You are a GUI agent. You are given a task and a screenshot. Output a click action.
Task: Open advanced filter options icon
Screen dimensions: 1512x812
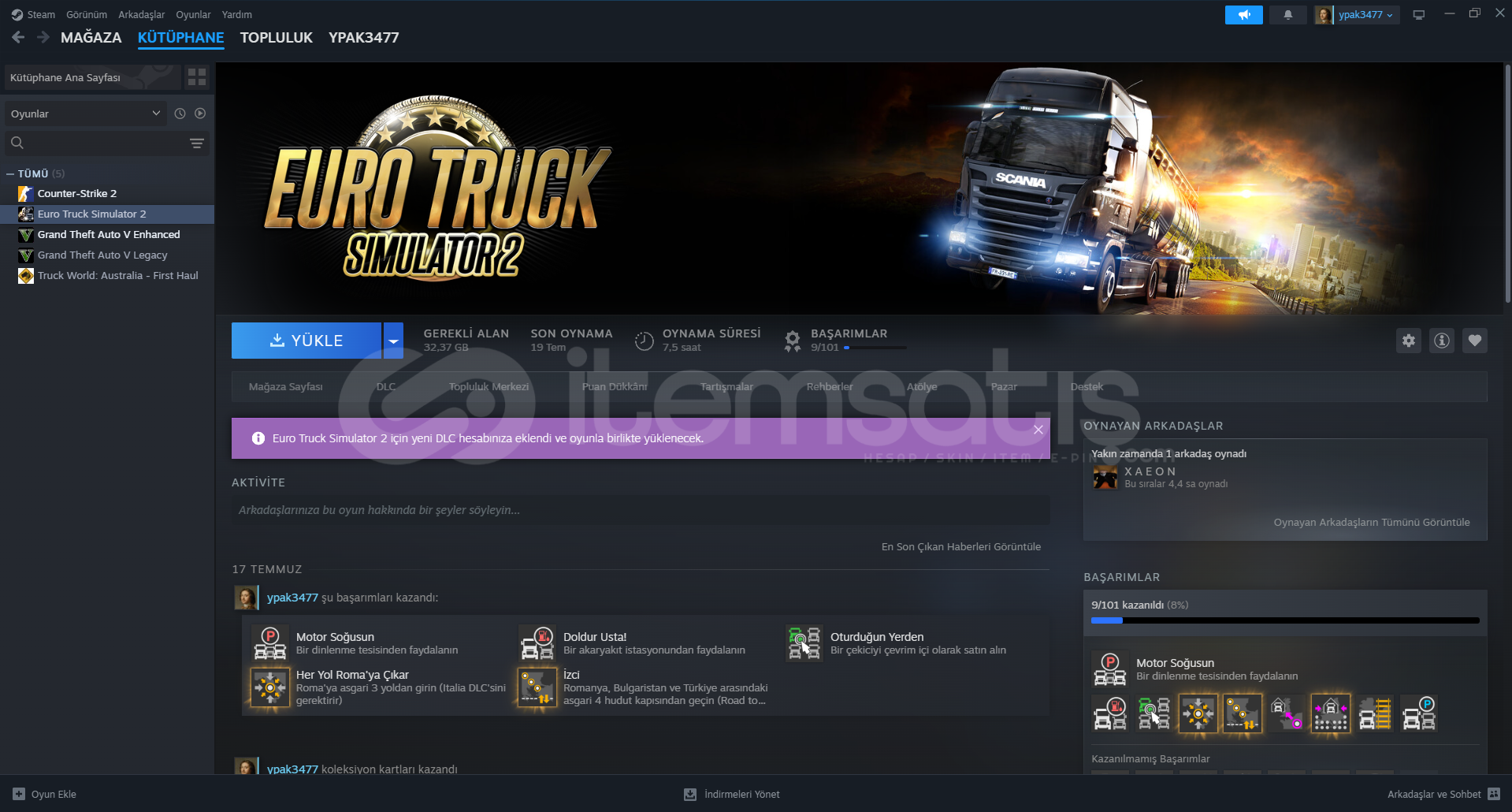[x=197, y=143]
